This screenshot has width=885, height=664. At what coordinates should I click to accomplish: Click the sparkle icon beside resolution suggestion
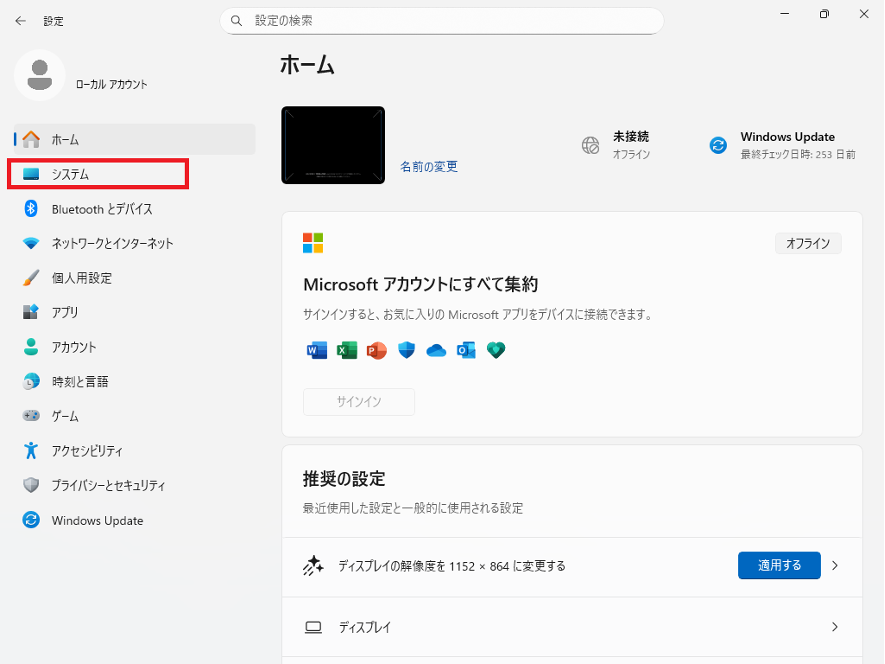coord(313,566)
